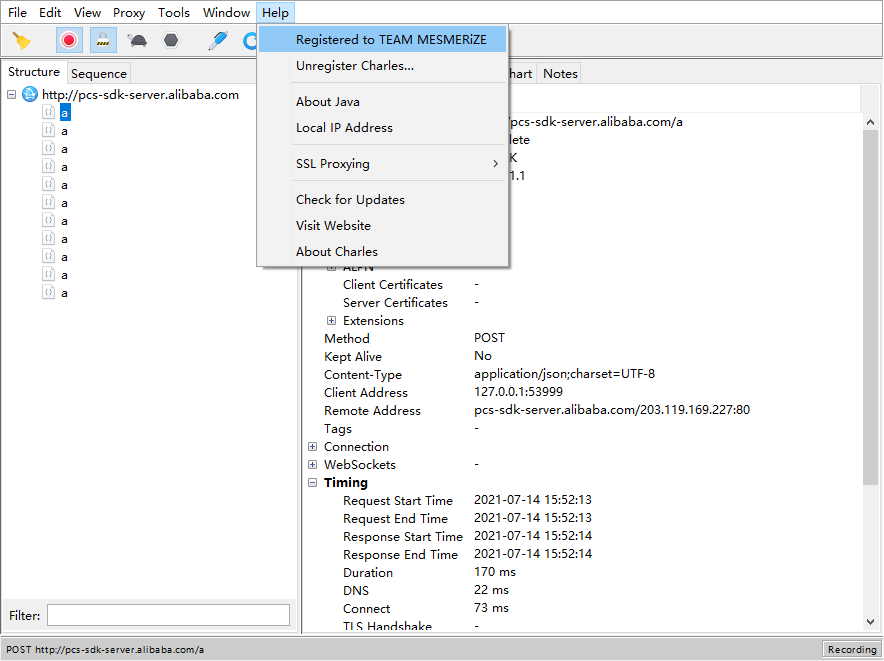
Task: Select the Content-Type label
Action: click(363, 374)
